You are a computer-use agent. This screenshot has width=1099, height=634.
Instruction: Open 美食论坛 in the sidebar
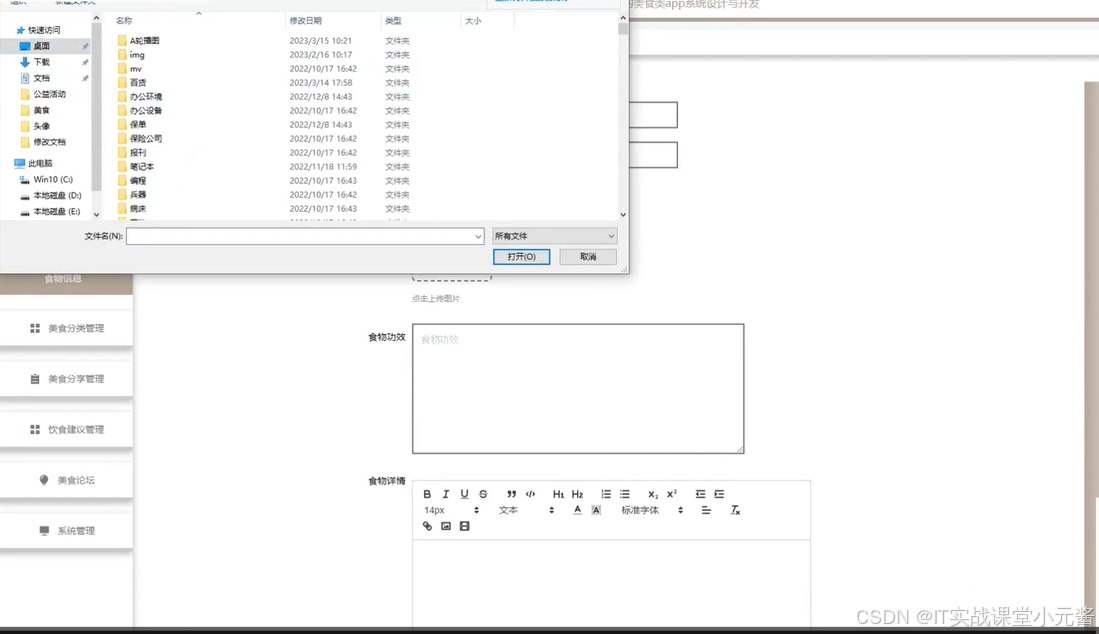[x=67, y=480]
